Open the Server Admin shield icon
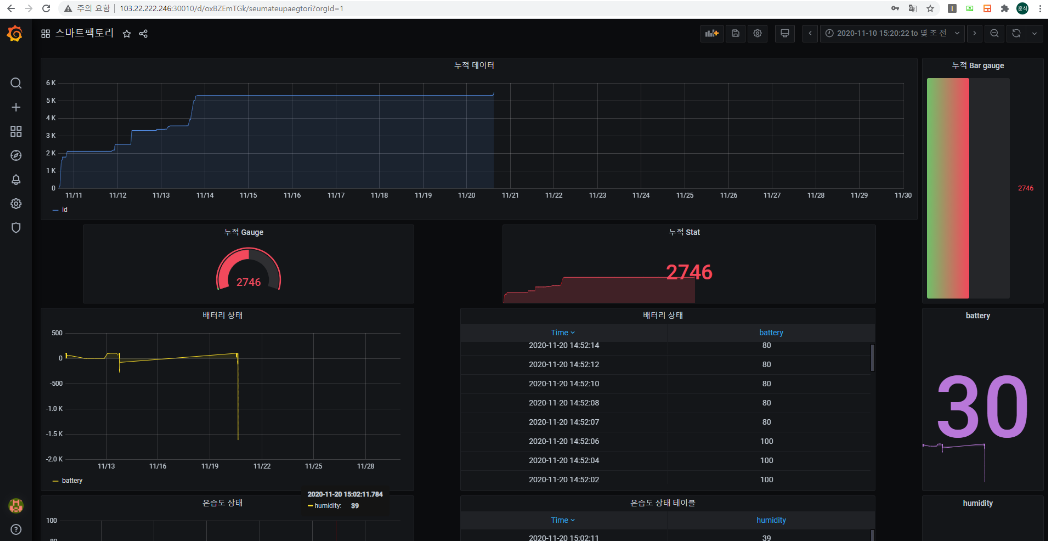Viewport: 1048px width, 541px height. point(16,227)
